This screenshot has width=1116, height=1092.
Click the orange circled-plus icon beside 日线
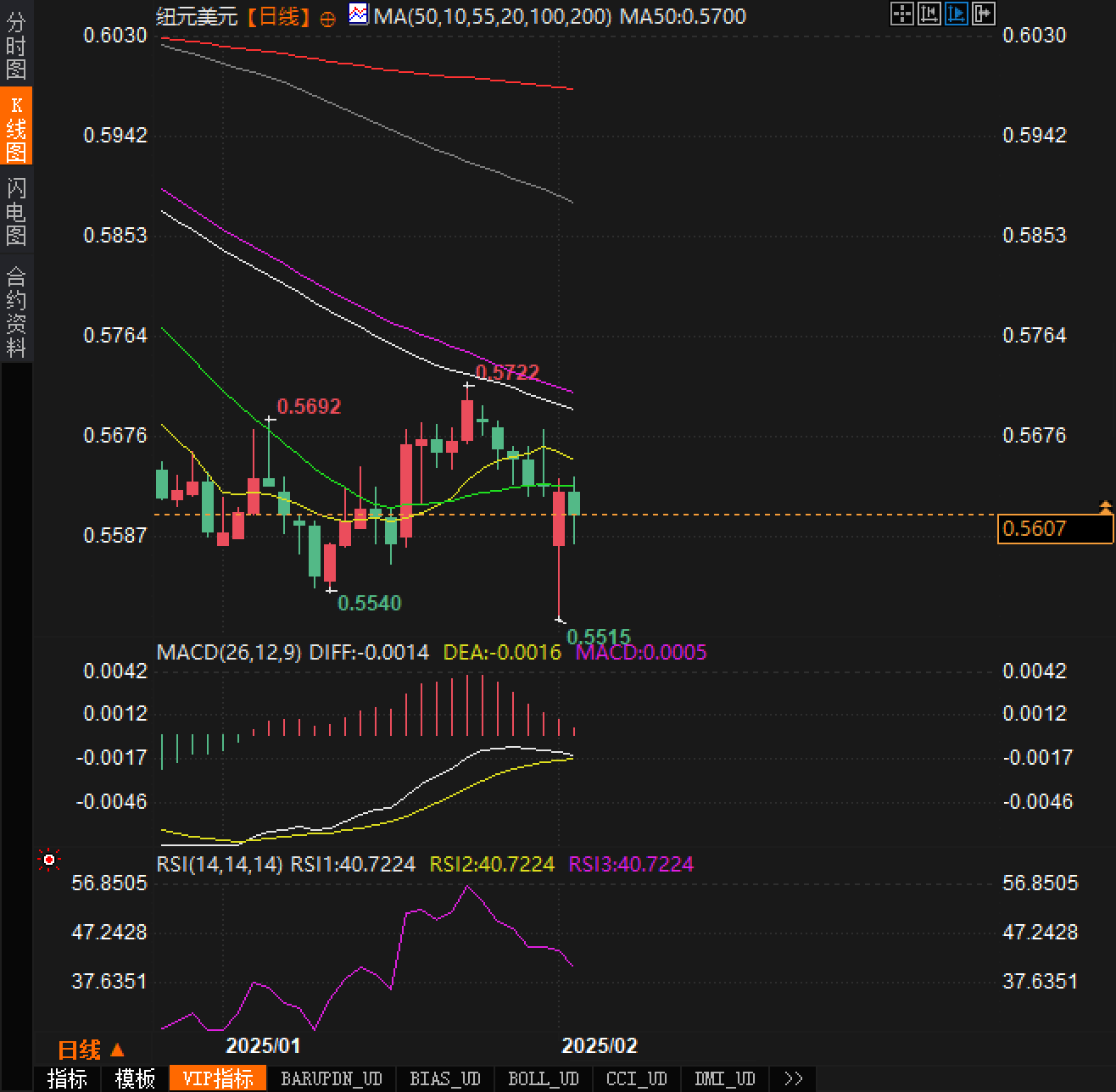[327, 19]
